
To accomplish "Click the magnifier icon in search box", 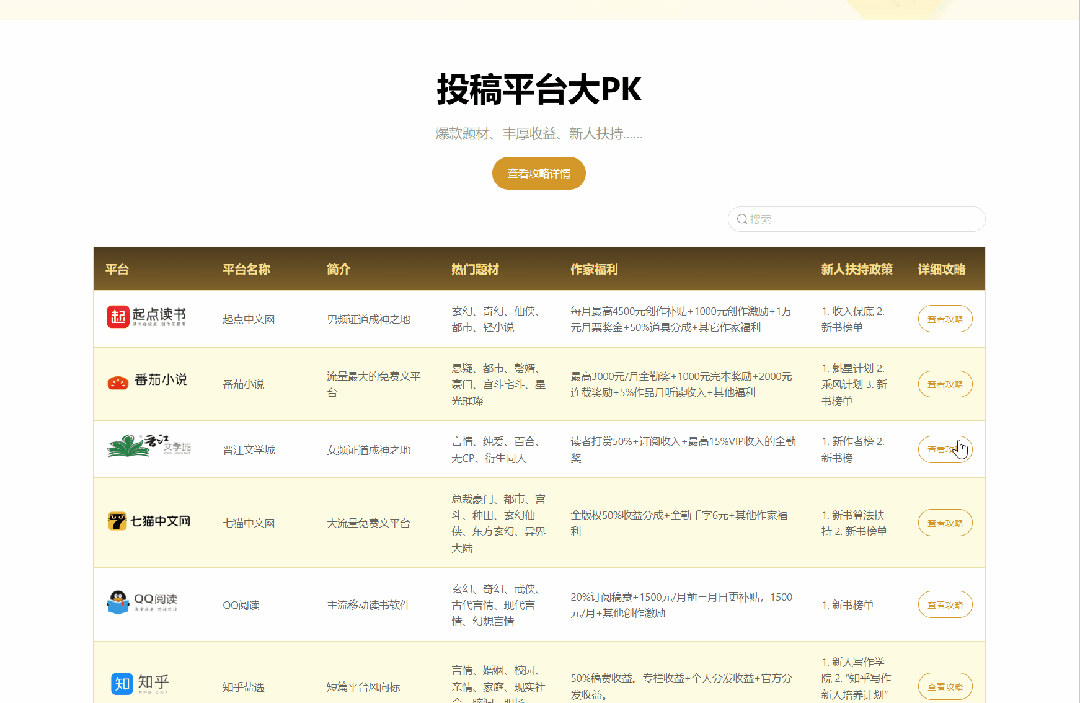I will 742,219.
